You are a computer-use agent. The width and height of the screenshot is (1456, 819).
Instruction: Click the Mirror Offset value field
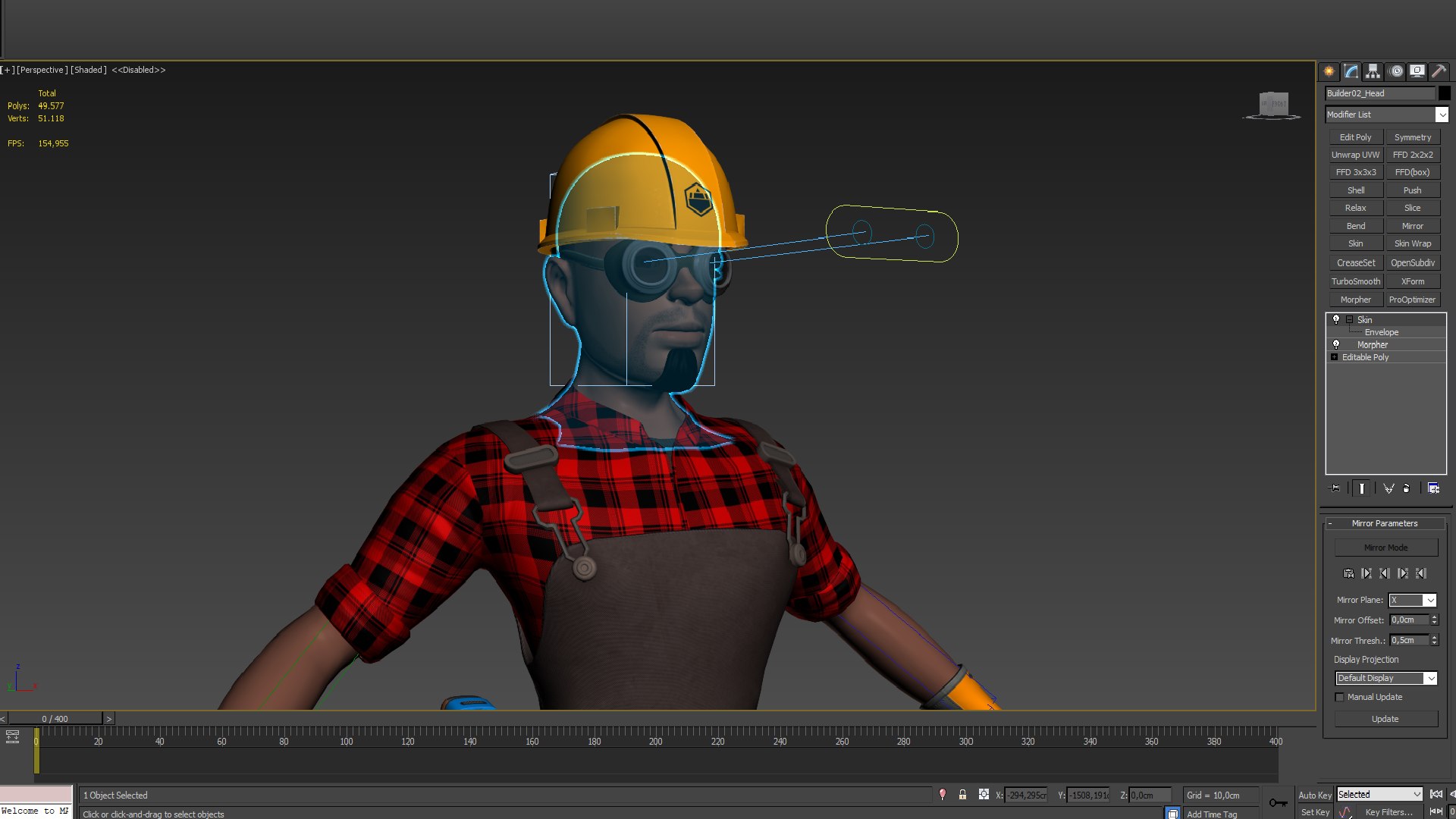(x=1409, y=620)
